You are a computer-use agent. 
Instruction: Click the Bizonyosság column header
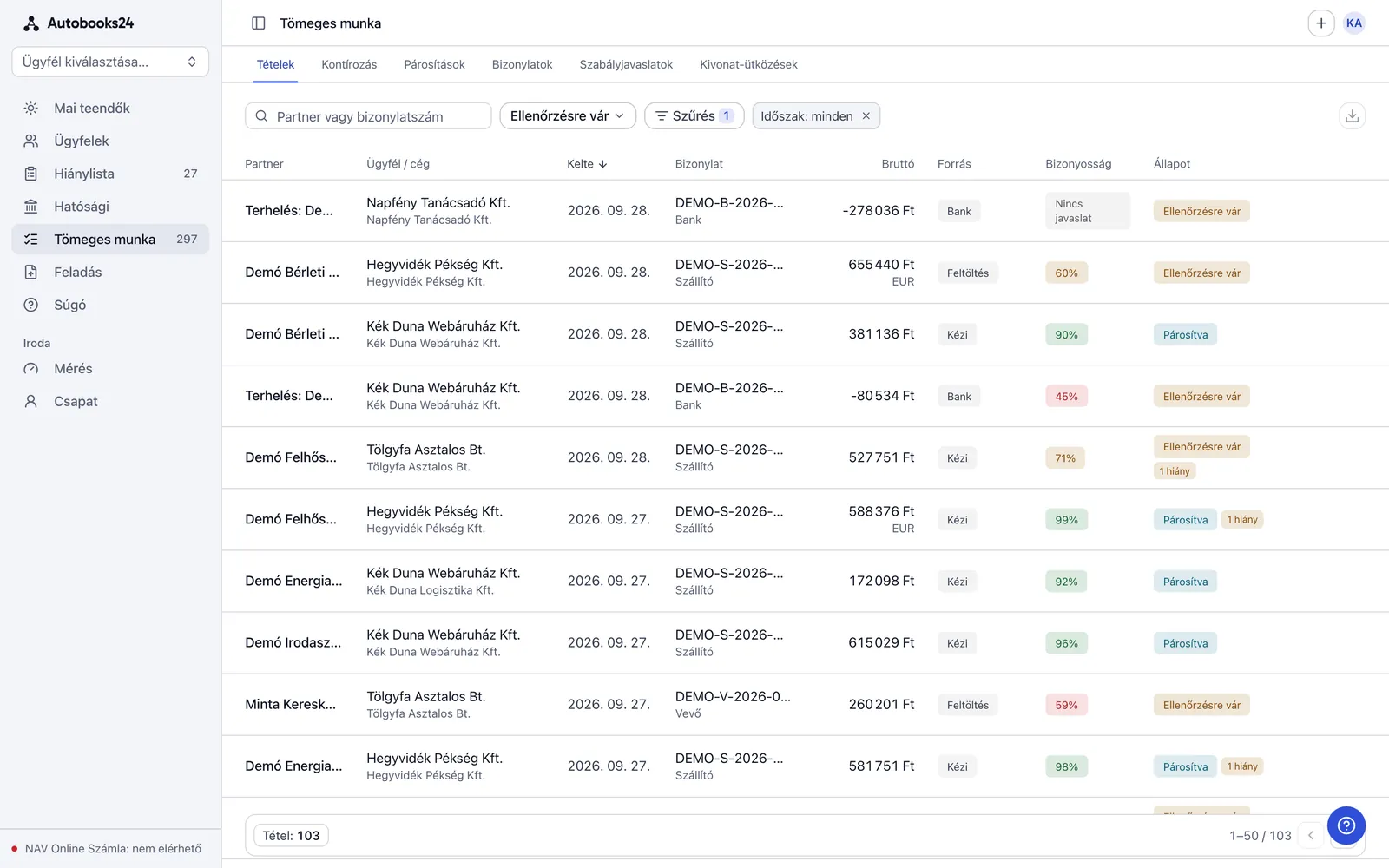click(1078, 163)
